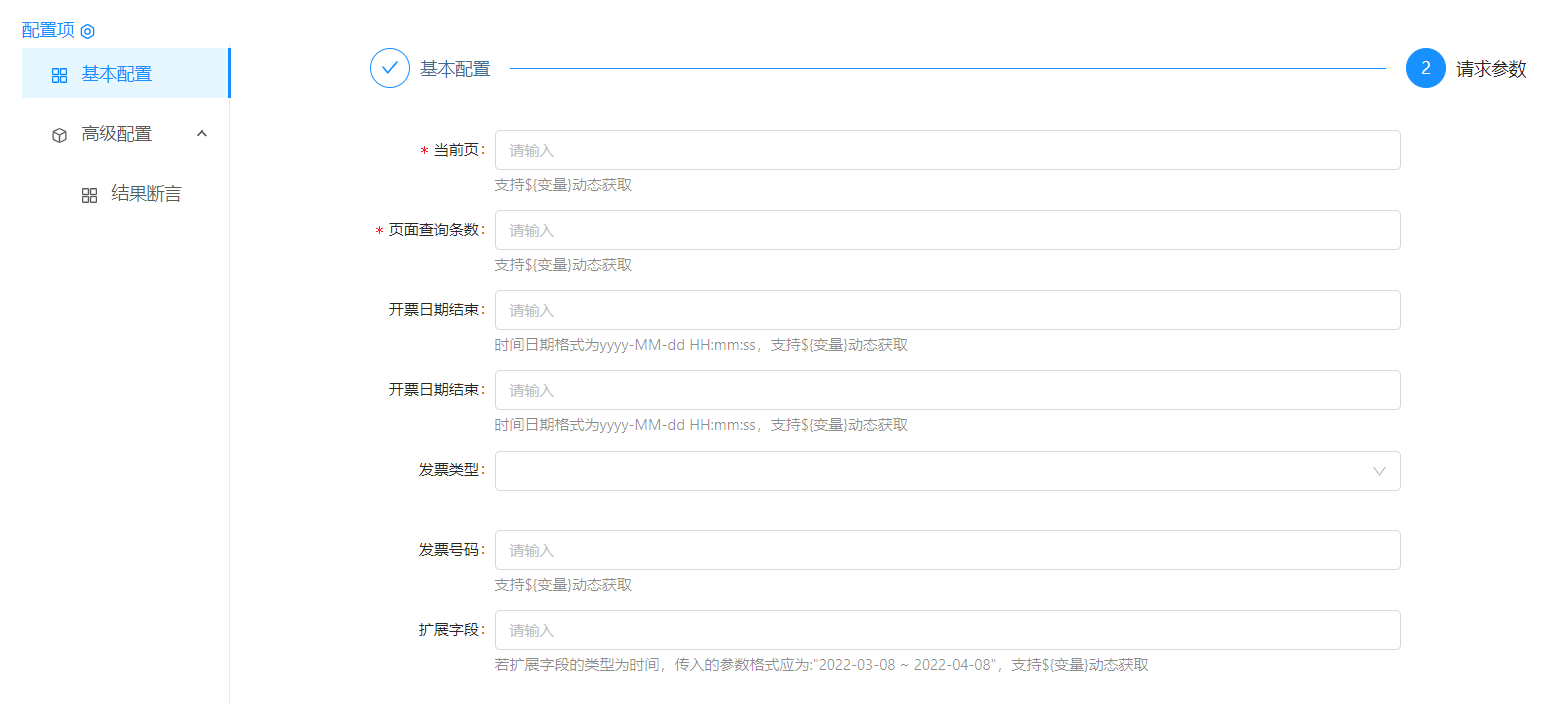Viewport: 1554px width, 704px height.
Task: Focus the 当前页 input field
Action: coord(946,150)
